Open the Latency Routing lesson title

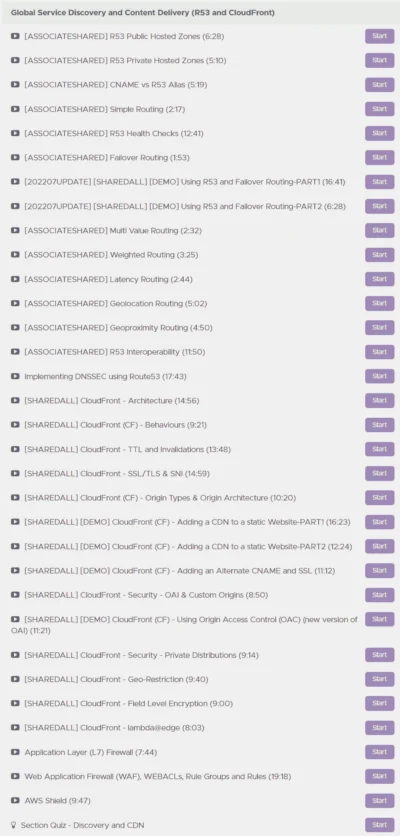tap(108, 279)
